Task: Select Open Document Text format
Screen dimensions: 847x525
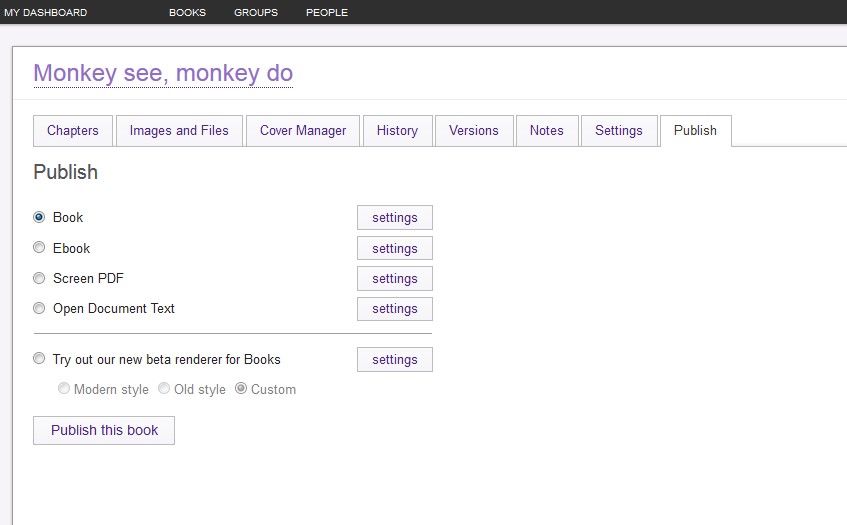Action: (39, 308)
